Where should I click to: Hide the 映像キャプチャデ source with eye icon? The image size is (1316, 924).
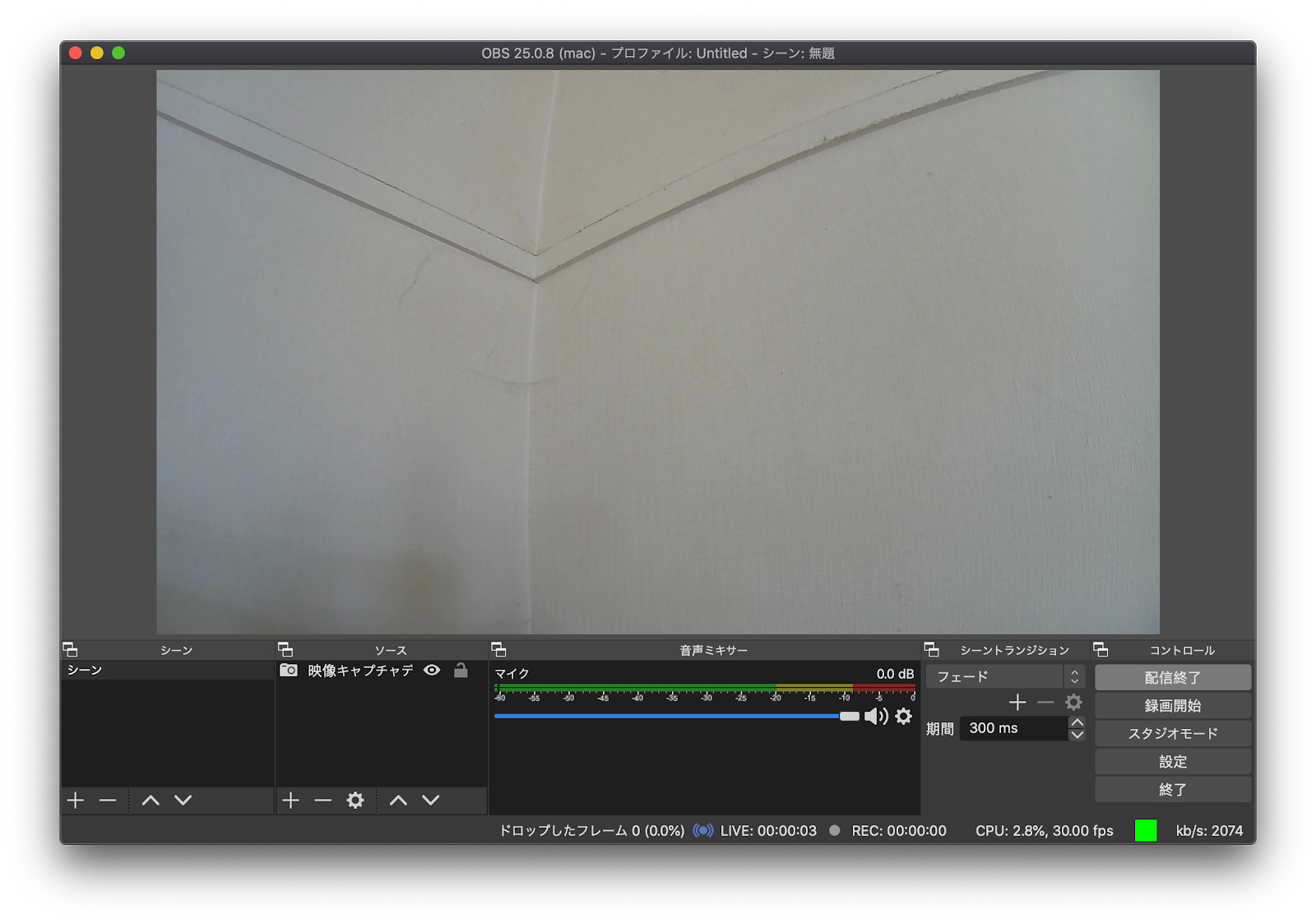click(432, 671)
